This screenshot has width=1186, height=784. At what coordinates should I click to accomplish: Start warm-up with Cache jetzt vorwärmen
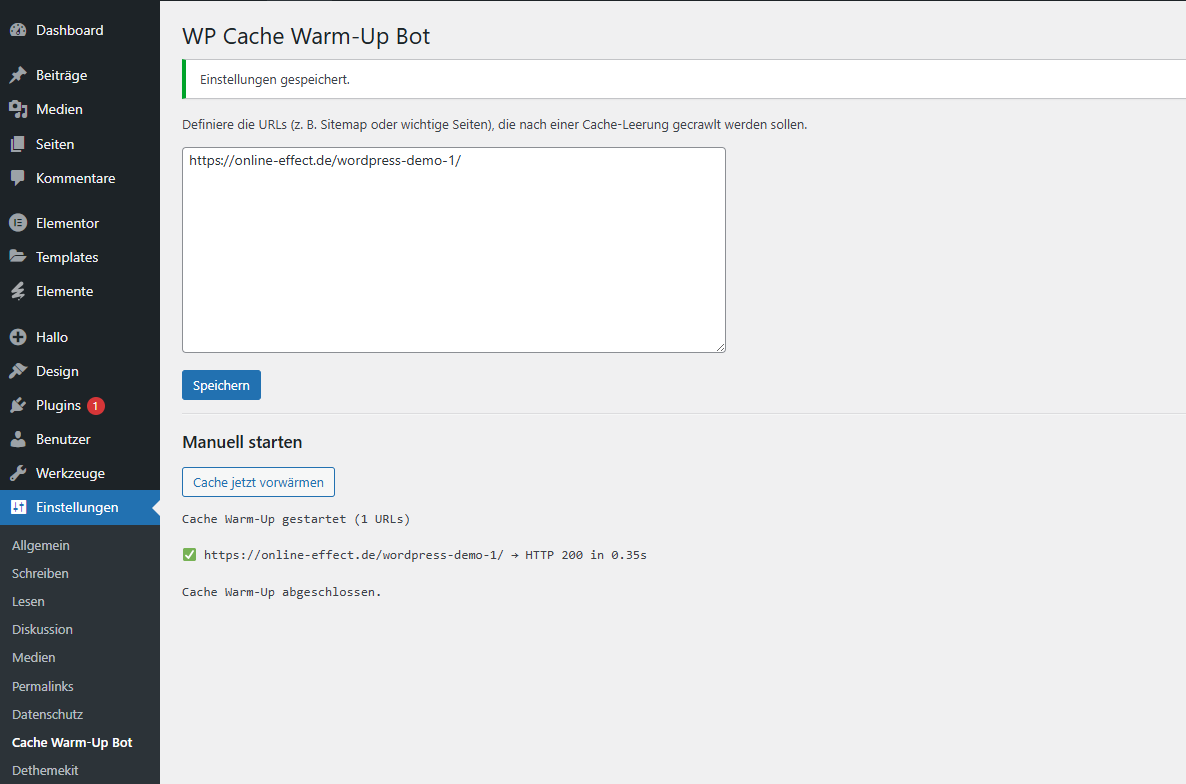pyautogui.click(x=258, y=482)
